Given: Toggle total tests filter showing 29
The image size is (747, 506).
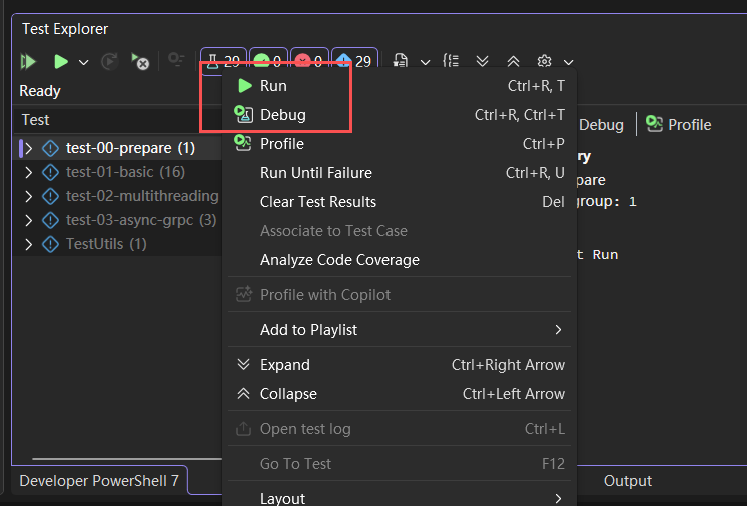Looking at the screenshot, I should point(223,61).
